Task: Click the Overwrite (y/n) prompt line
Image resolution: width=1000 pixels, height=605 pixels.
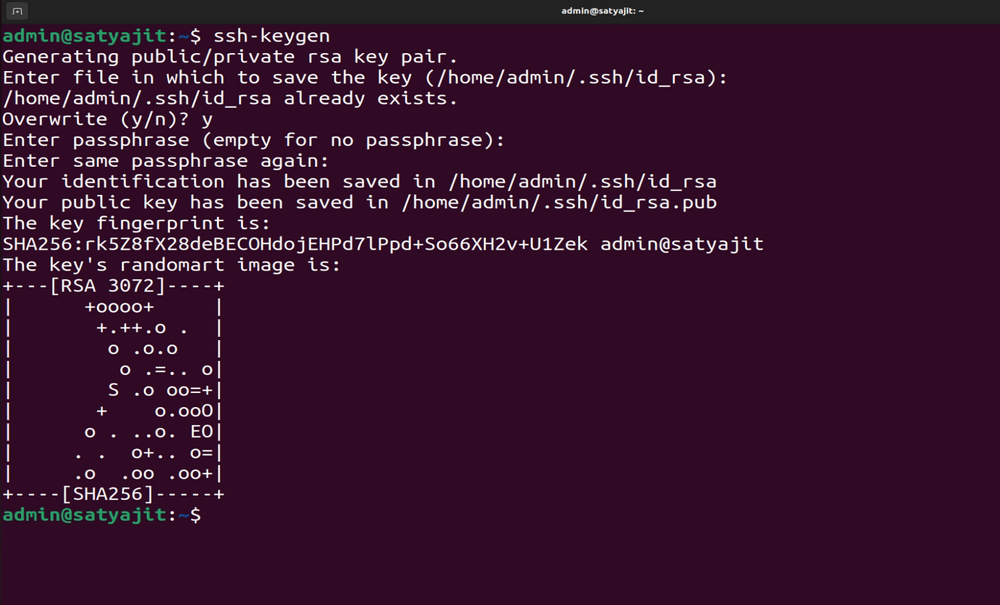Action: (x=107, y=119)
